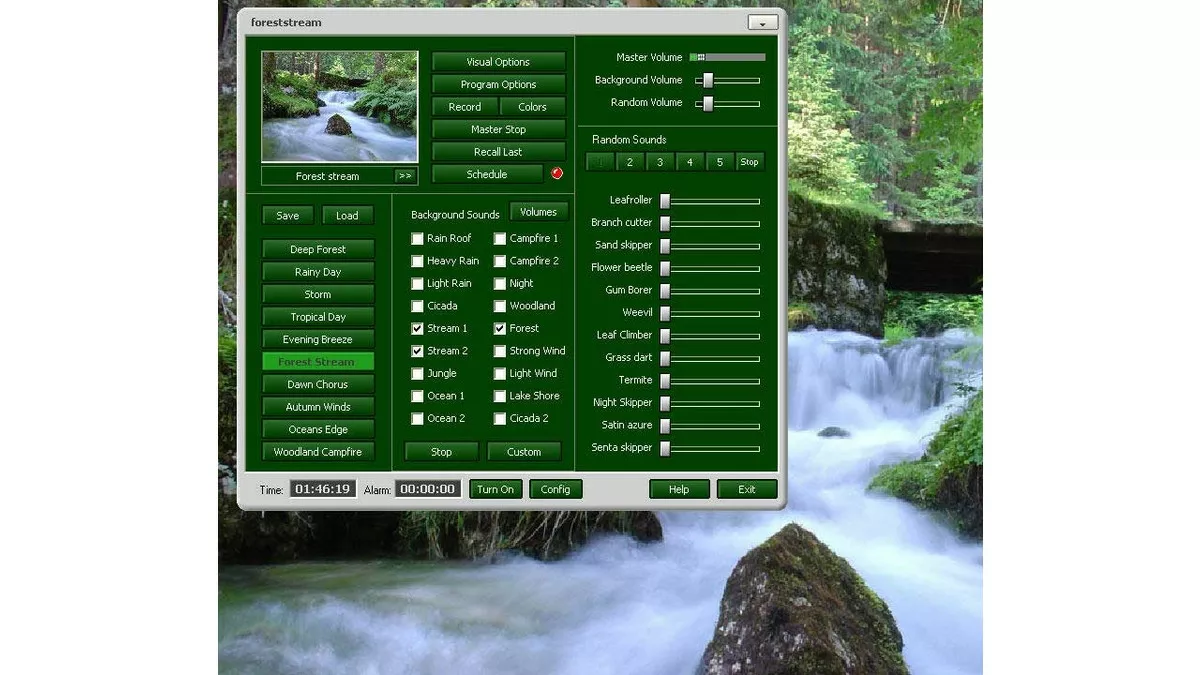Click the red Schedule indicator light
The image size is (1200, 675).
point(556,172)
